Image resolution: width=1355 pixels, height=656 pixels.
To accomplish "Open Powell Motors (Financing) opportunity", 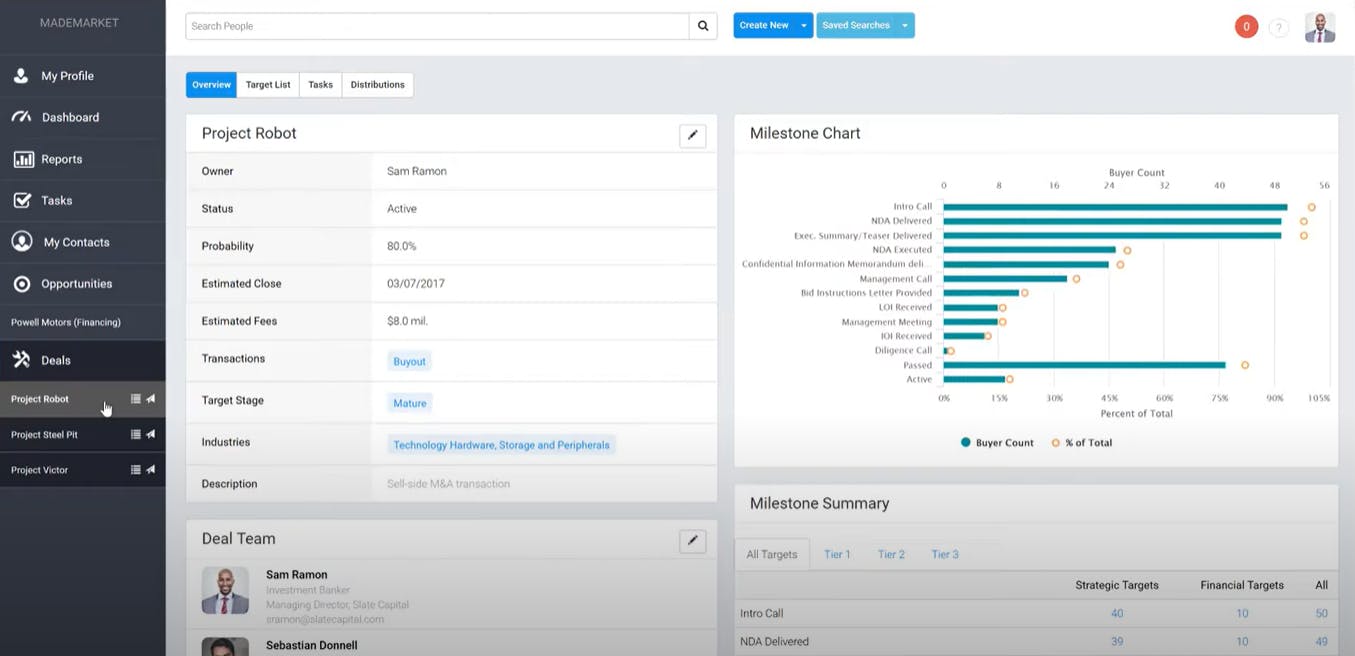I will (66, 322).
